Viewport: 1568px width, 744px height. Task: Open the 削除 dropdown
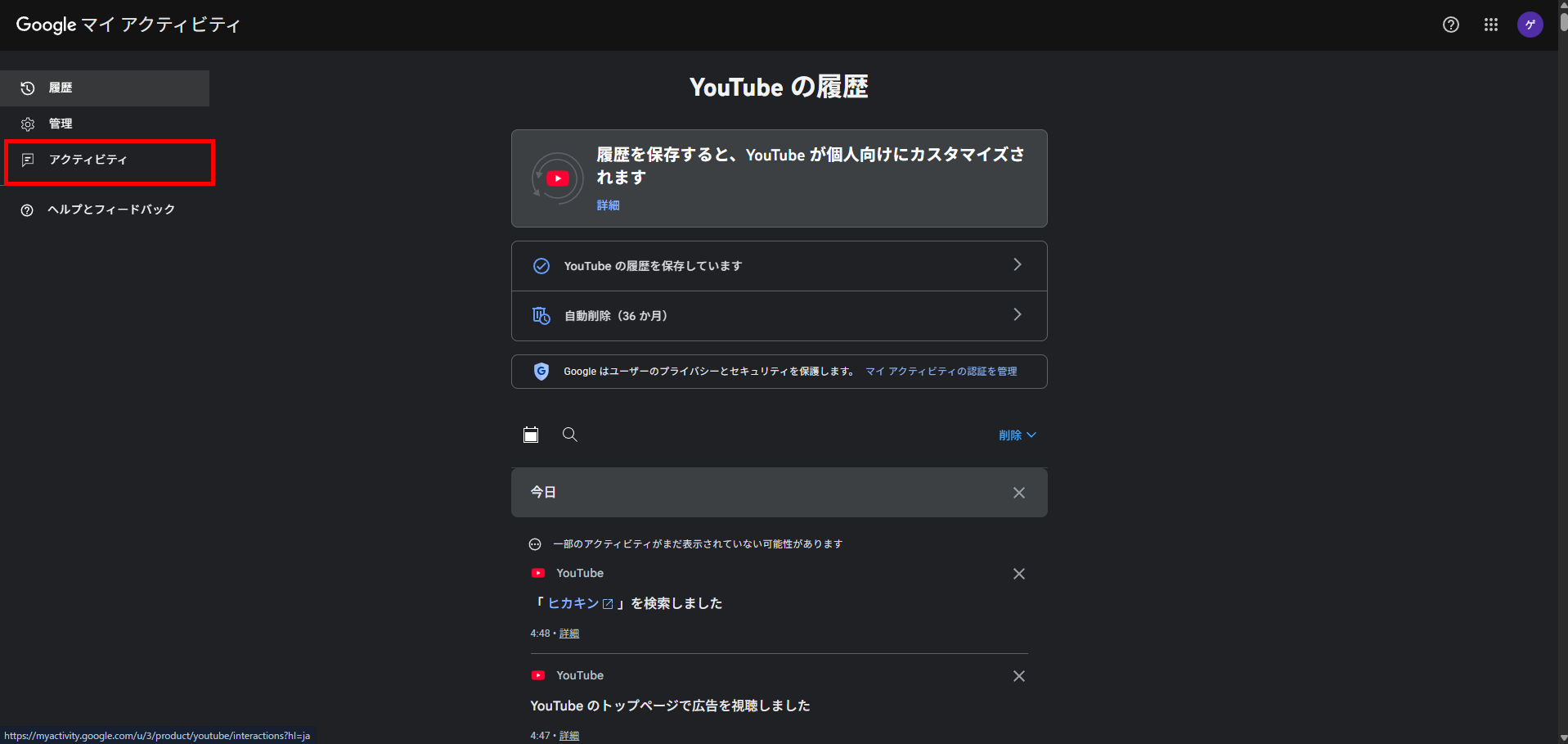(x=1018, y=435)
